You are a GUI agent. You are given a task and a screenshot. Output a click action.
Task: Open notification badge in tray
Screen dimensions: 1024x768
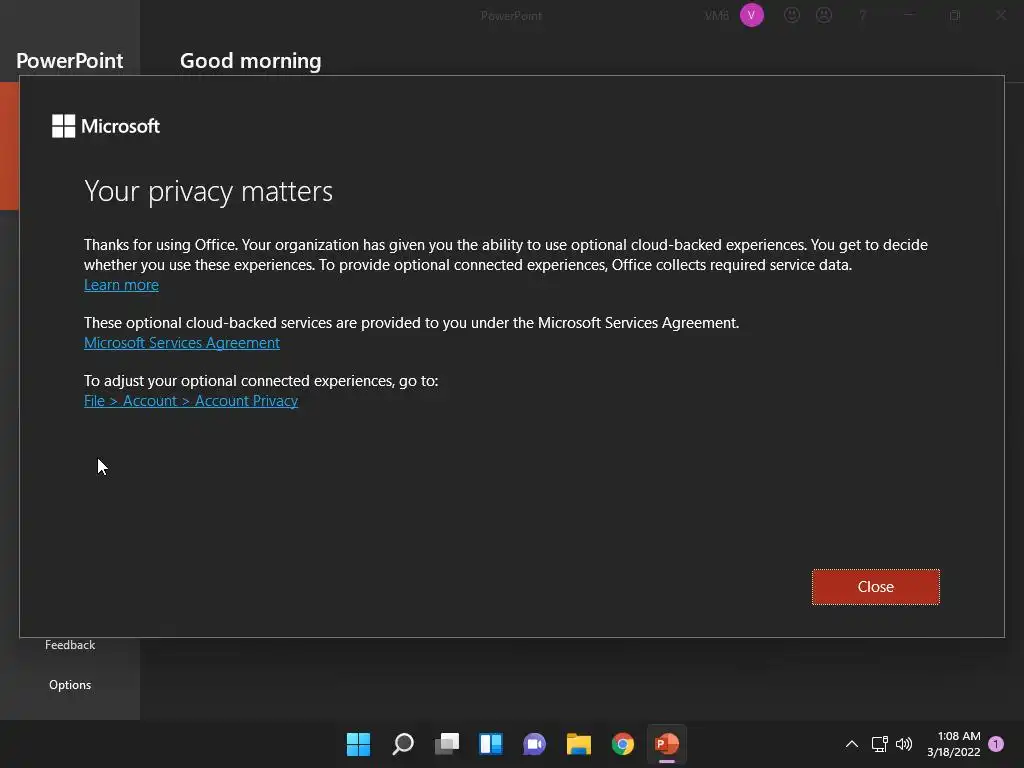pyautogui.click(x=996, y=744)
